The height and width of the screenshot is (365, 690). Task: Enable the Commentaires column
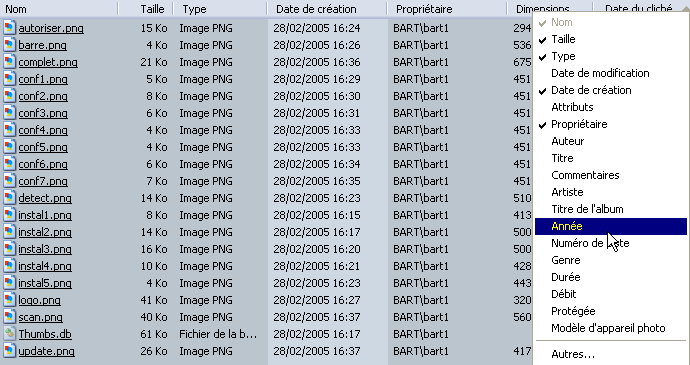pyautogui.click(x=611, y=175)
